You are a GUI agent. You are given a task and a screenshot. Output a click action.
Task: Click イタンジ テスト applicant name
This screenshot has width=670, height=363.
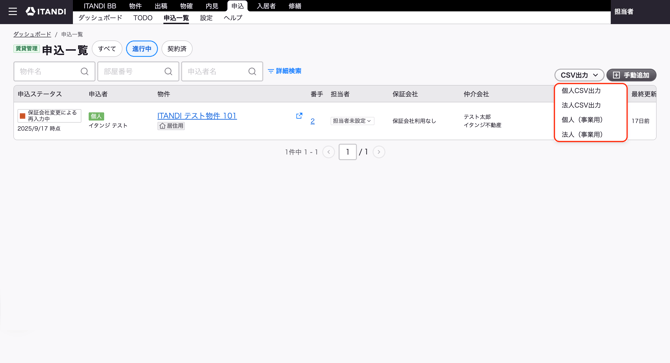click(108, 126)
